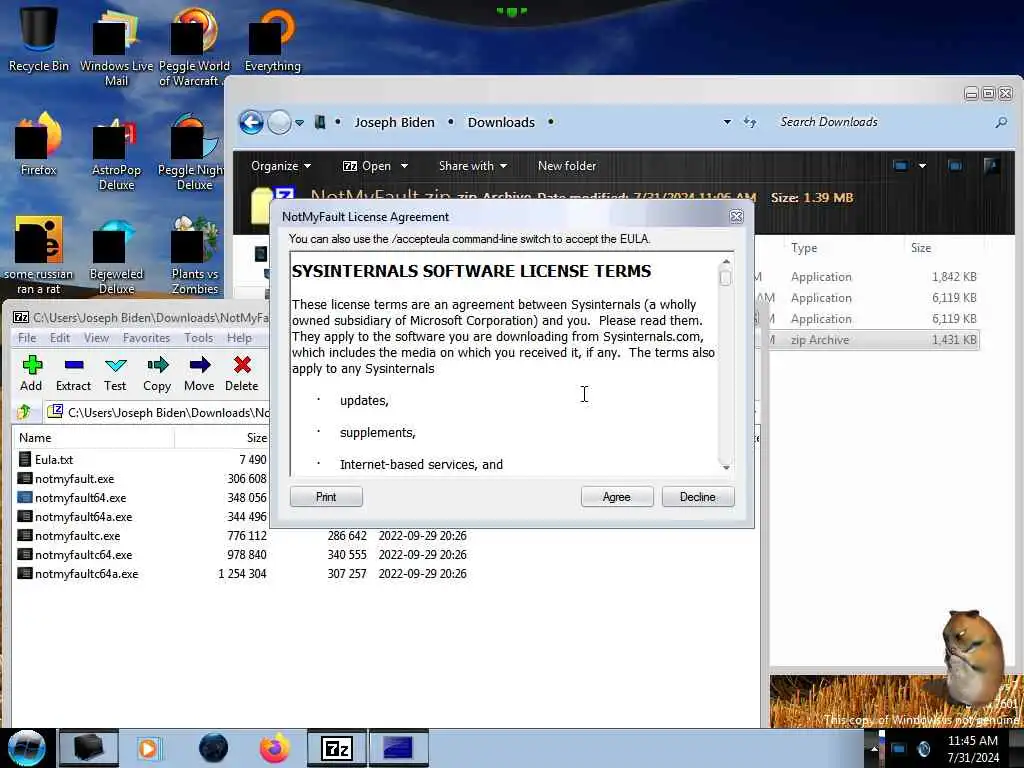Image resolution: width=1024 pixels, height=768 pixels.
Task: Open the Favorites menu in 7-Zip
Action: coord(146,338)
